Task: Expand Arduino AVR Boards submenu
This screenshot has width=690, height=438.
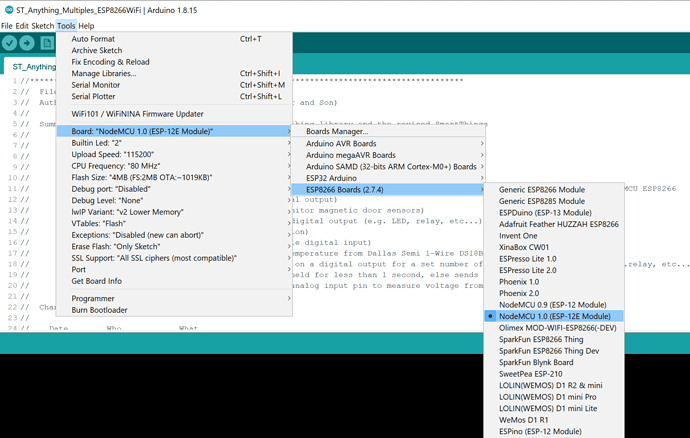Action: tap(389, 144)
